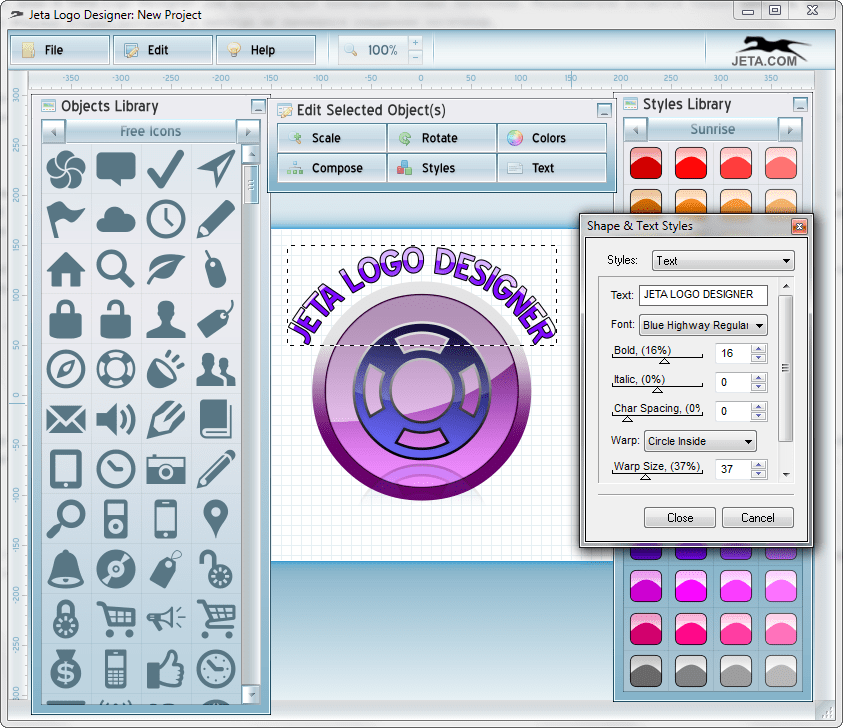The width and height of the screenshot is (843, 728).
Task: Pick the thumbs up icon
Action: pyautogui.click(x=166, y=669)
